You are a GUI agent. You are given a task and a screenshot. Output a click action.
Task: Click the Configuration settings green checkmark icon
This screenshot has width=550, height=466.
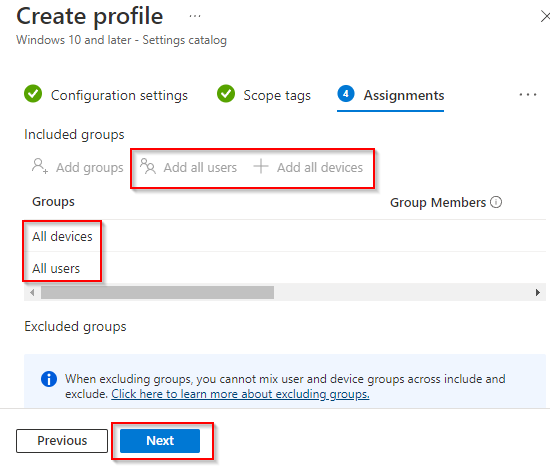[33, 94]
